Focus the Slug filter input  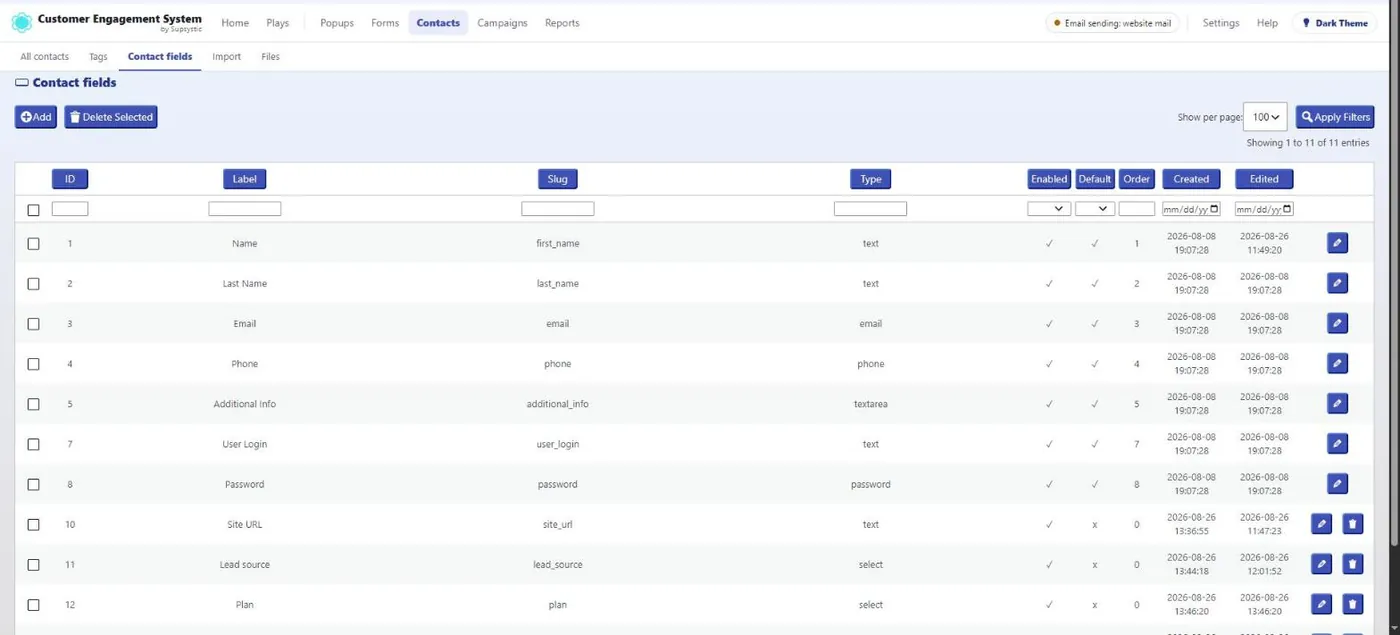558,209
